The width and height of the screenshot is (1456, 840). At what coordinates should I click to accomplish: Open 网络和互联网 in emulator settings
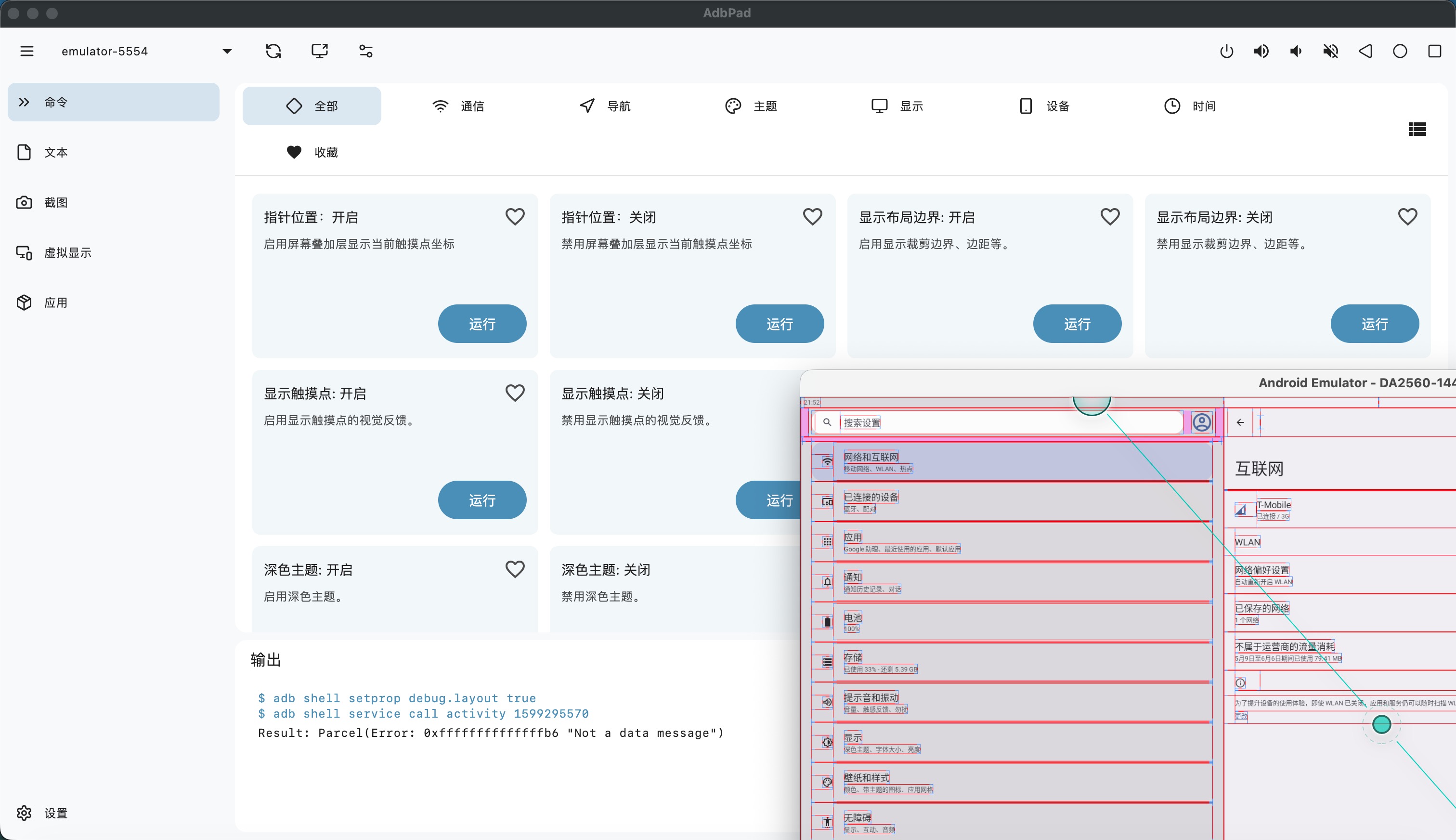point(1012,462)
